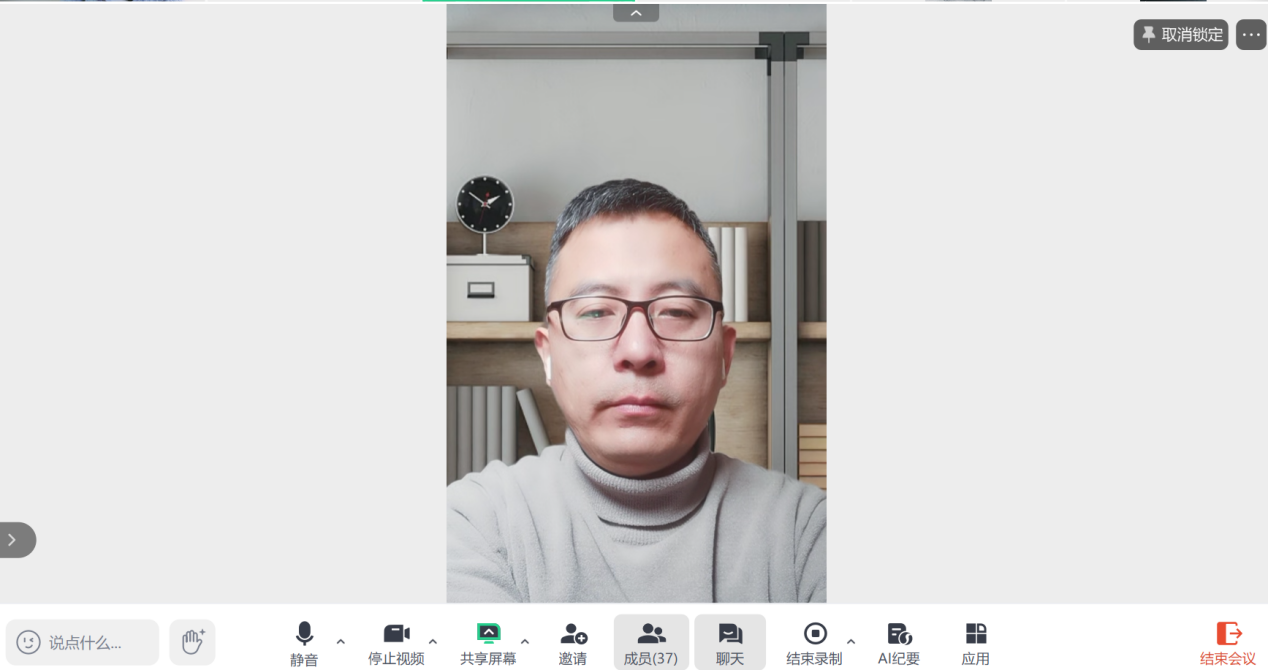Stop the camera video

click(396, 640)
